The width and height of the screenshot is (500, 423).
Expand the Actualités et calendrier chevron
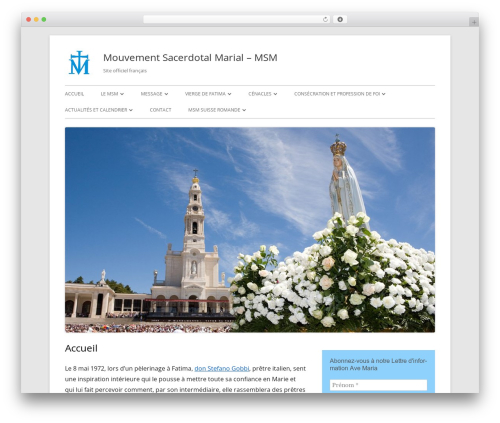click(x=131, y=110)
